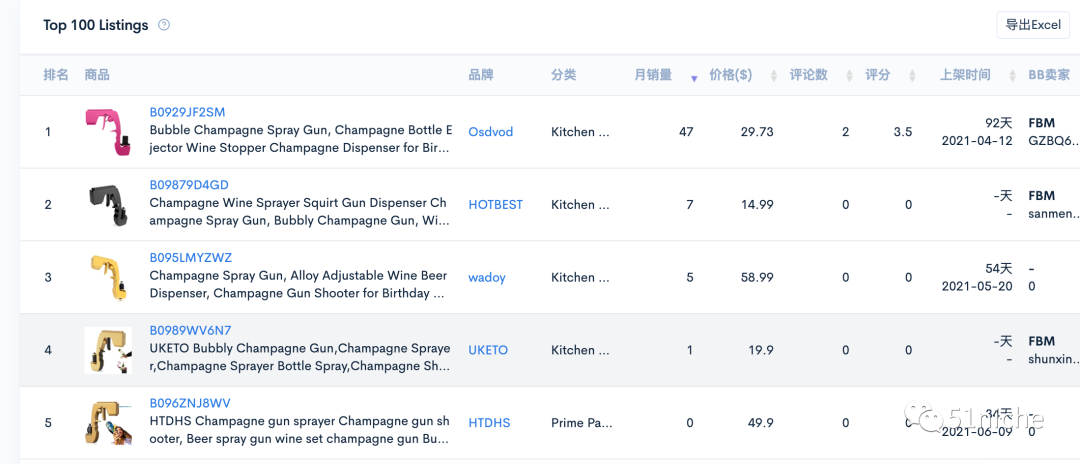Open the UKETO product thumbnail in row 4

[x=108, y=350]
